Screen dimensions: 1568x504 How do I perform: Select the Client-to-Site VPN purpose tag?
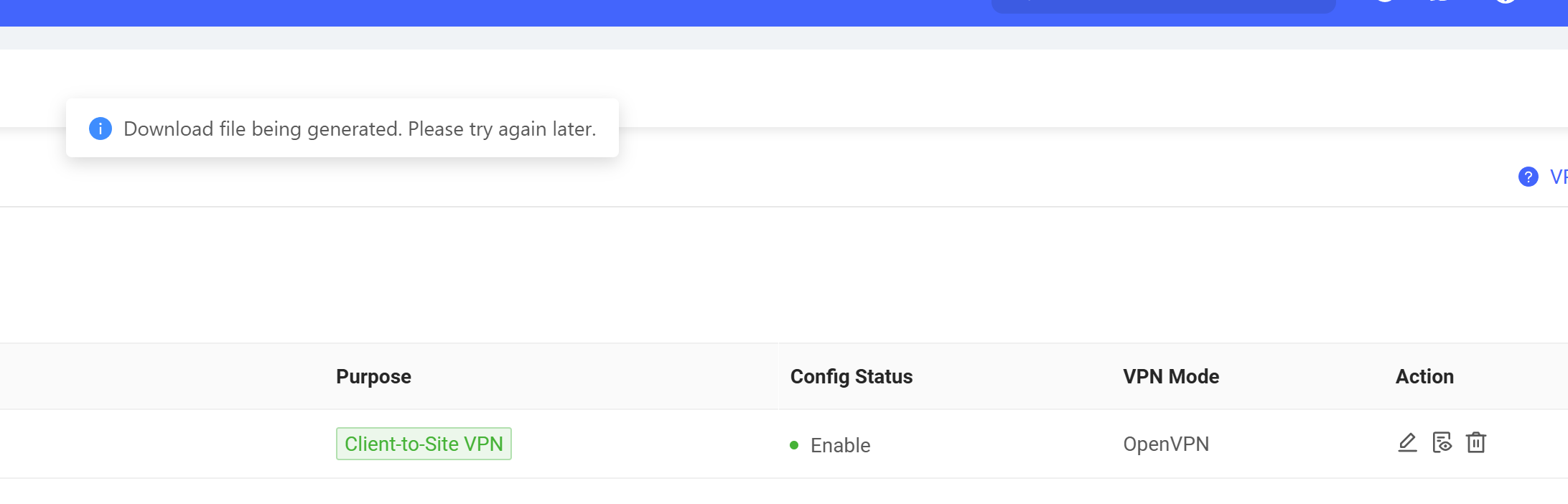point(424,444)
